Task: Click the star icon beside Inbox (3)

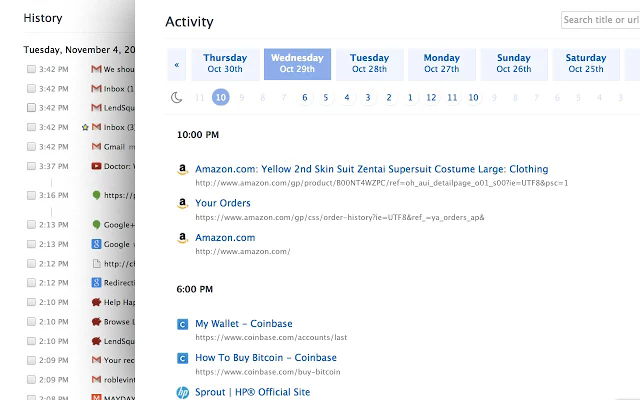Action: tap(85, 127)
